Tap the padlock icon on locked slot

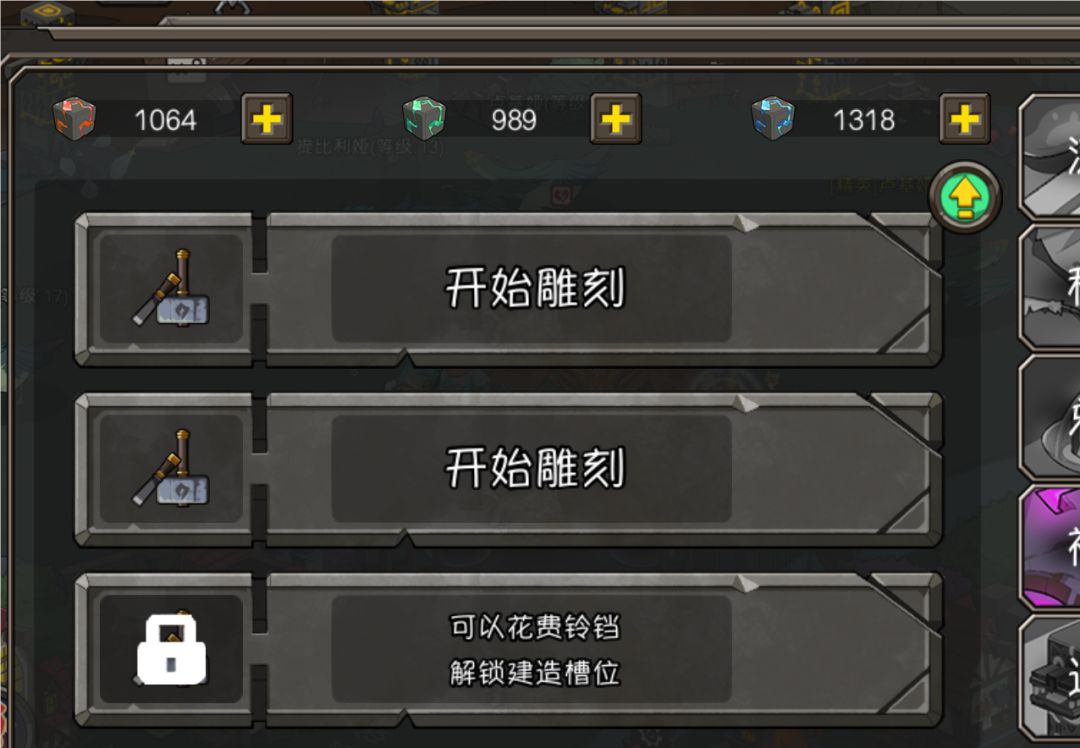(x=172, y=649)
